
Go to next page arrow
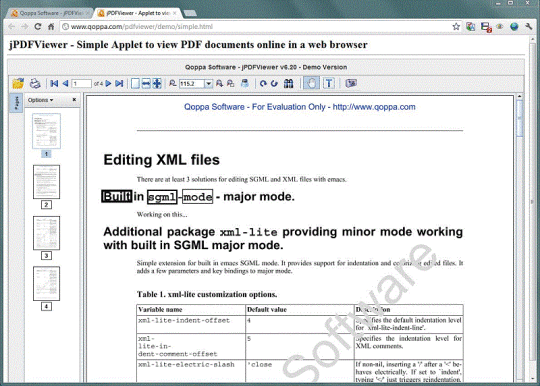108,83
